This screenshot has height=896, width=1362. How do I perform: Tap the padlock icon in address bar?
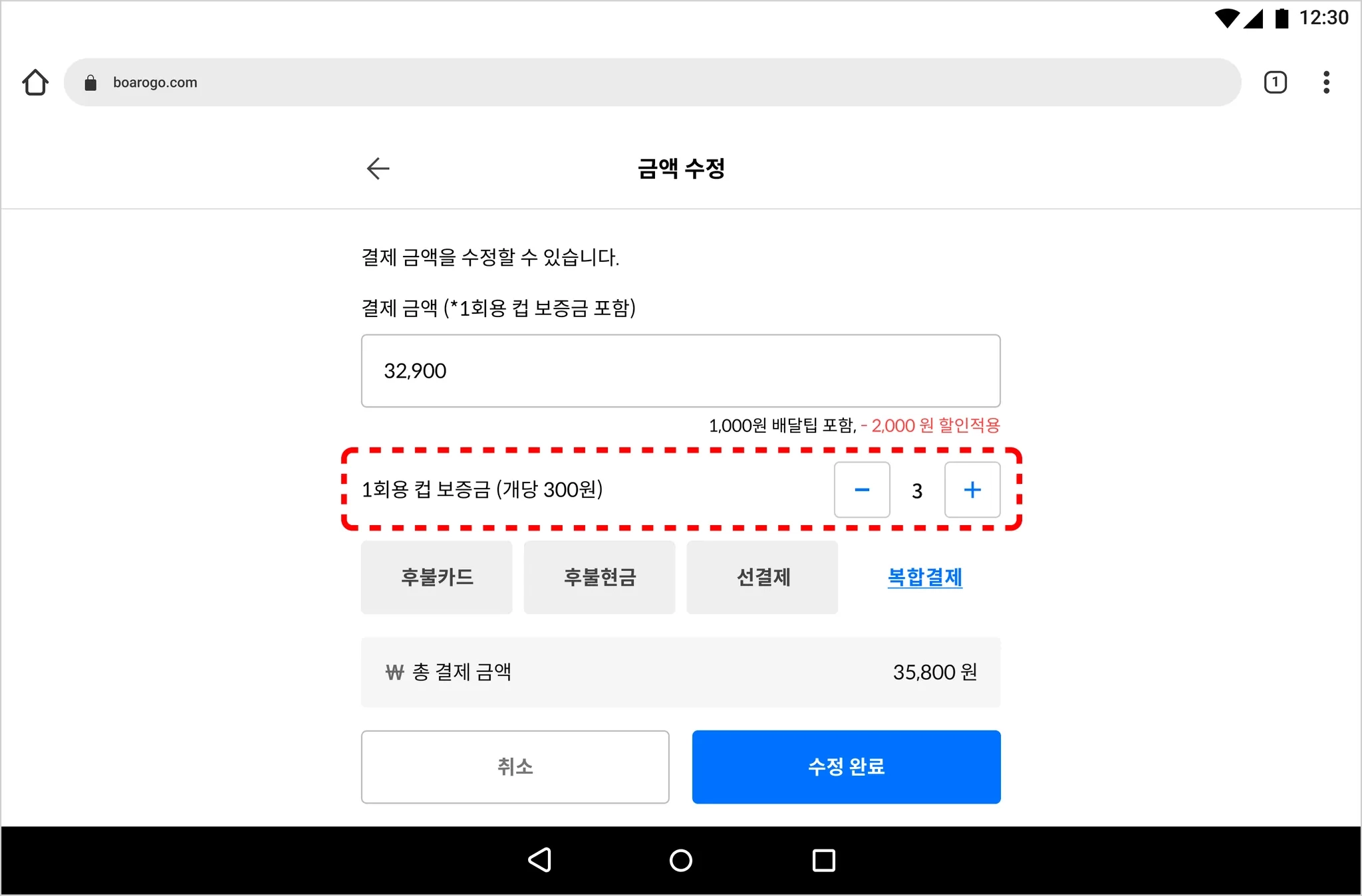pyautogui.click(x=90, y=82)
